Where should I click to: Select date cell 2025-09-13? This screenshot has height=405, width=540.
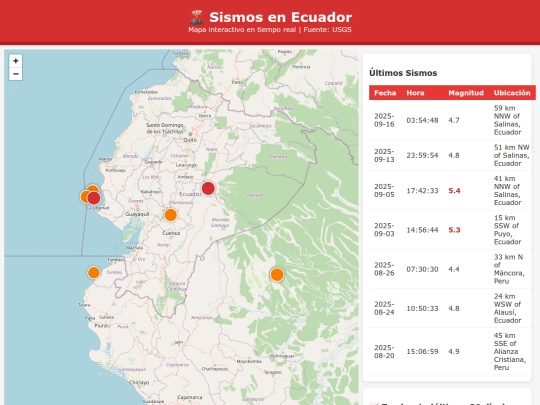click(384, 155)
